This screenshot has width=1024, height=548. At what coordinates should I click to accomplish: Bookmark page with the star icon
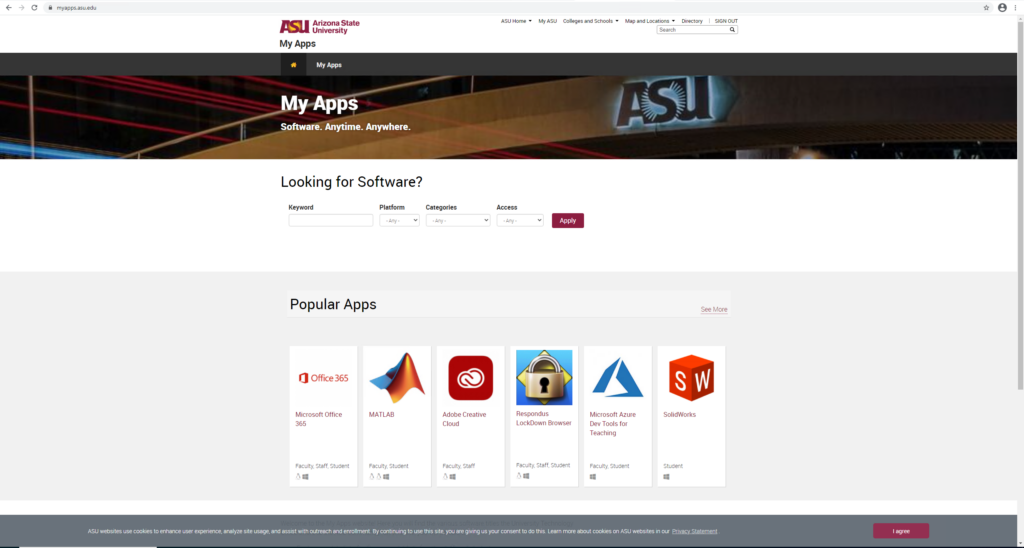pos(986,8)
